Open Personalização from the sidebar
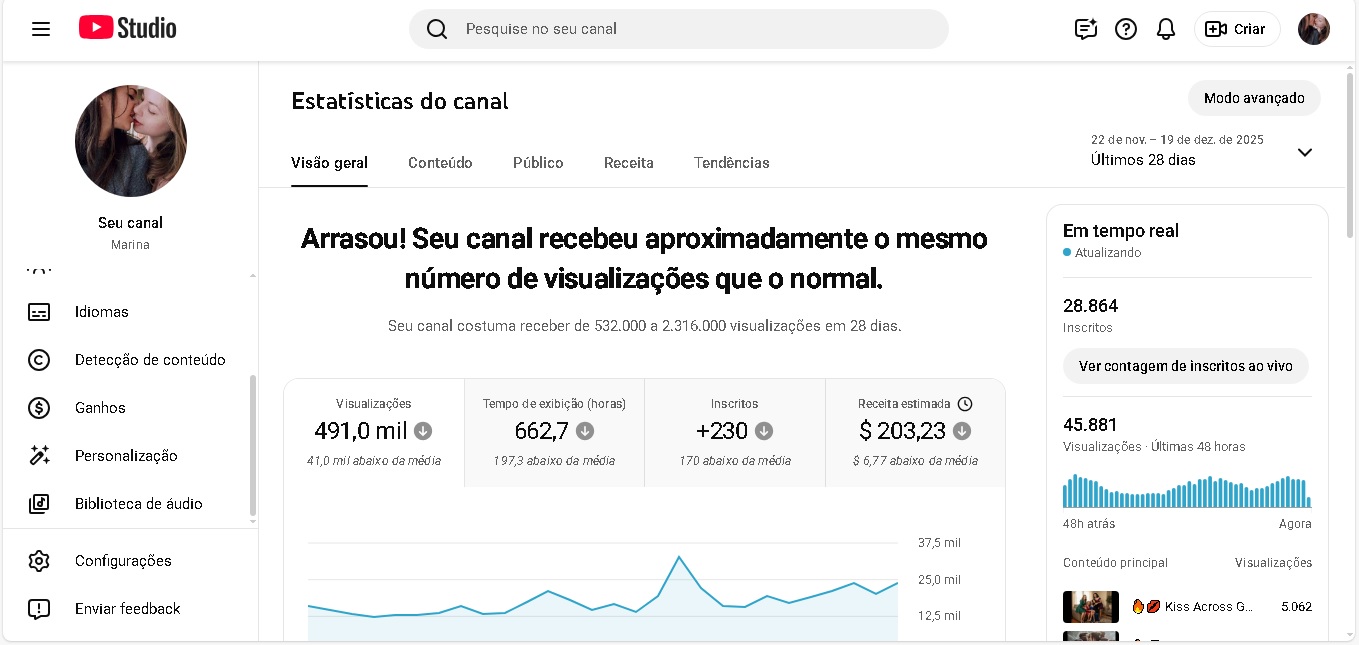Image resolution: width=1359 pixels, height=645 pixels. pos(126,456)
